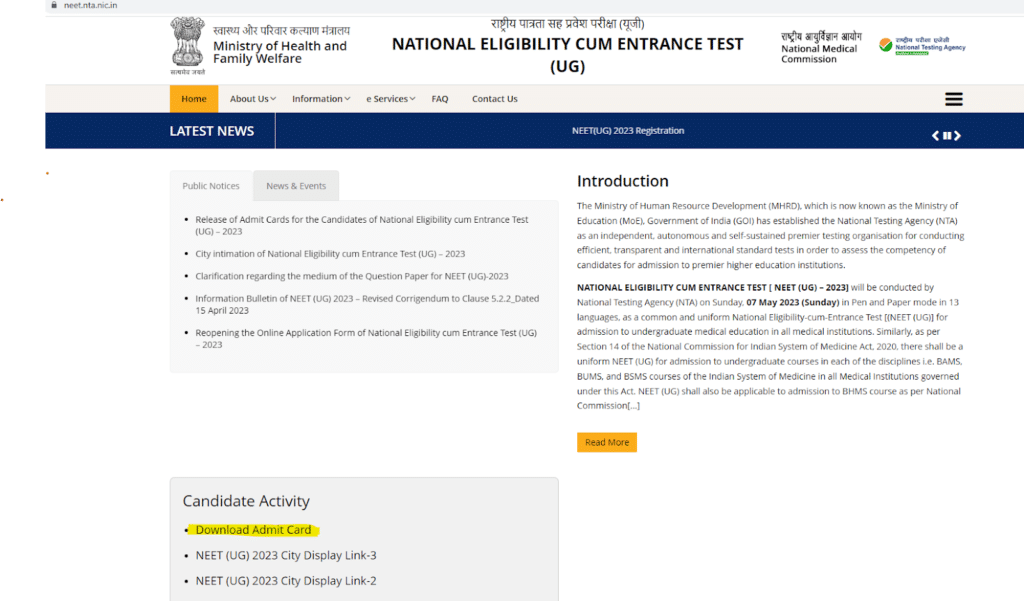Click the Ministry of Health and Family Welfare text
Viewport: 1024px width, 601px height.
tap(280, 52)
